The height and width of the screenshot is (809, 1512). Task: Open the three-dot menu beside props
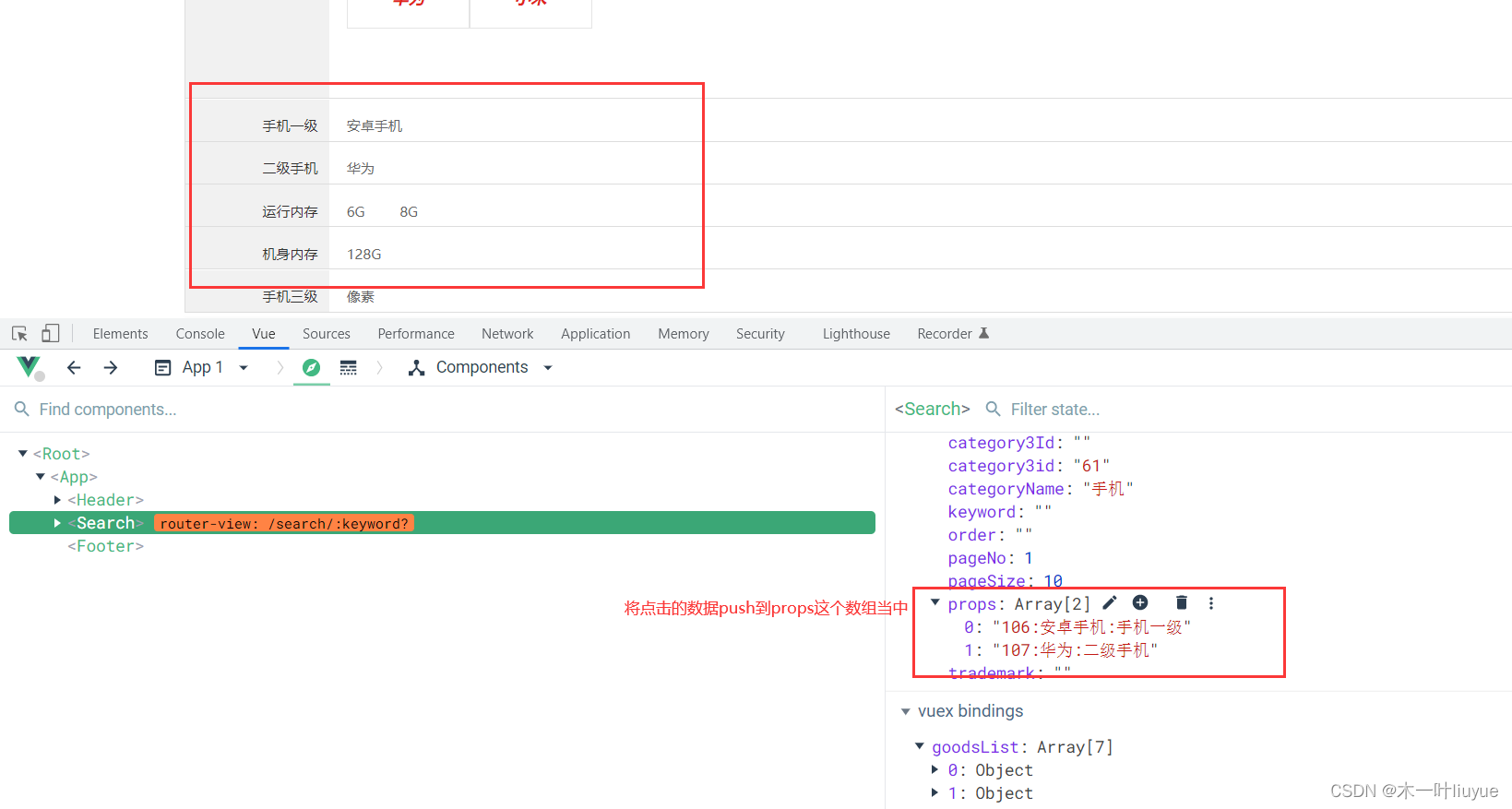pyautogui.click(x=1211, y=602)
